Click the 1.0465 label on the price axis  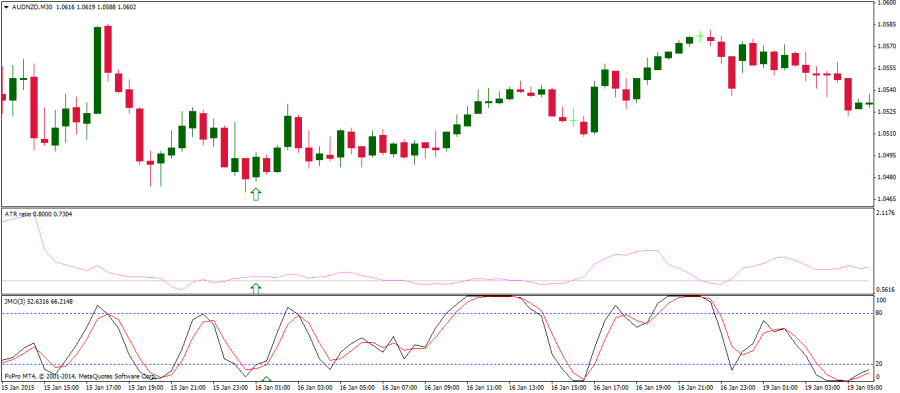[x=887, y=199]
